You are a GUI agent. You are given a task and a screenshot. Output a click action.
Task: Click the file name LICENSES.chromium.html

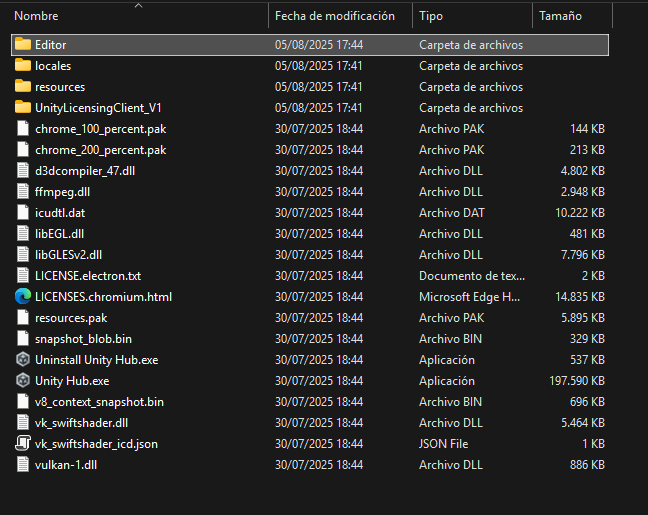tap(103, 297)
